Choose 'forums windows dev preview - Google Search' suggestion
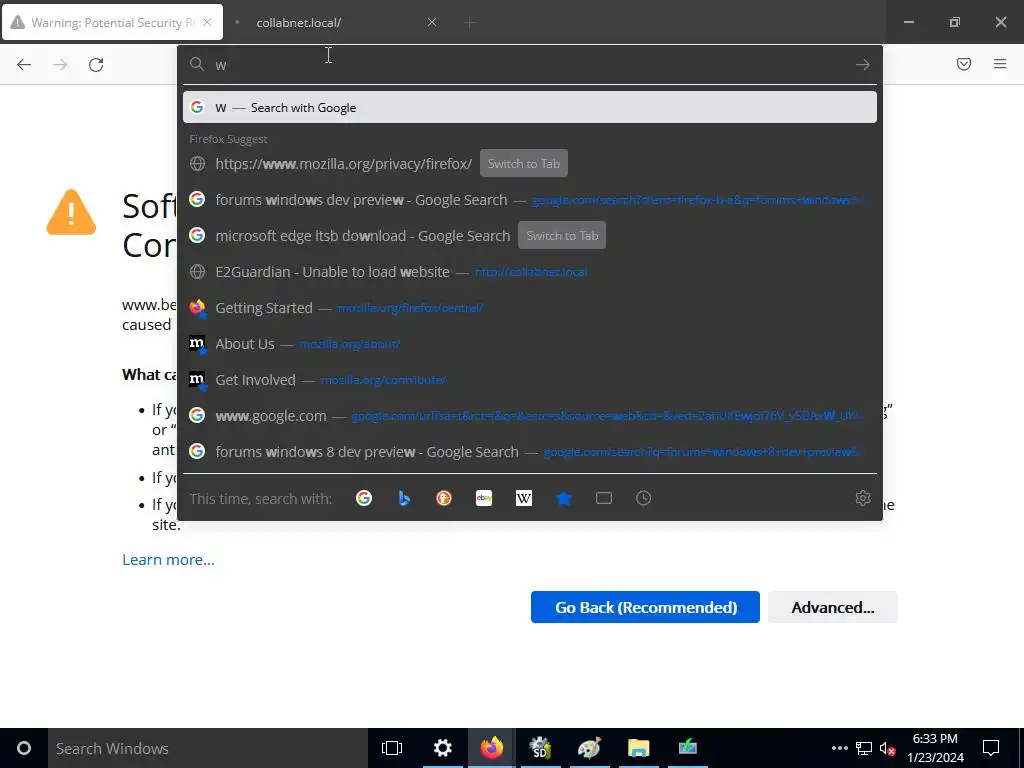The image size is (1024, 768). (530, 200)
